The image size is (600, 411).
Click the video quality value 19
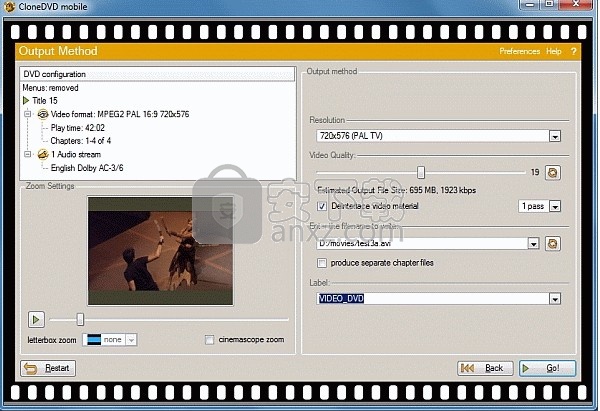535,172
